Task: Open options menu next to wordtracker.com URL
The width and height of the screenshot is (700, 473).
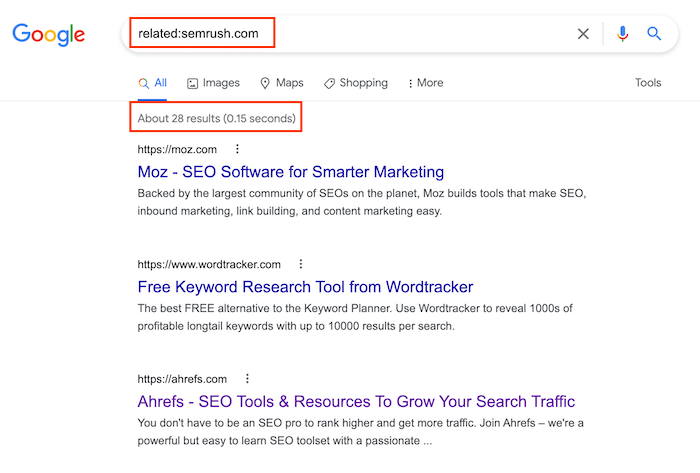Action: (x=301, y=264)
